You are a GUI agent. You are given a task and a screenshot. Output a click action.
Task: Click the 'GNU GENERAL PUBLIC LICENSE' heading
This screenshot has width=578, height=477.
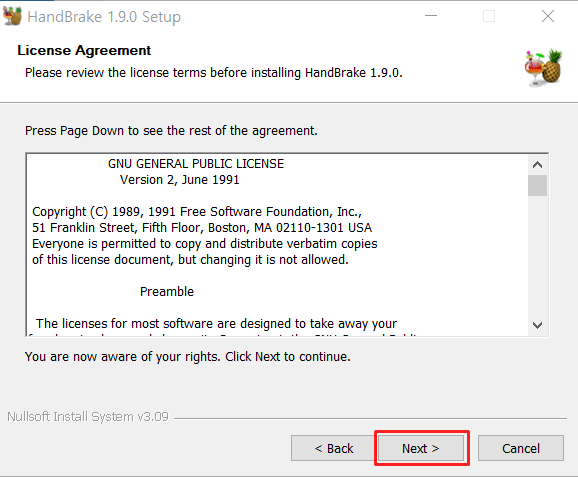pos(196,164)
